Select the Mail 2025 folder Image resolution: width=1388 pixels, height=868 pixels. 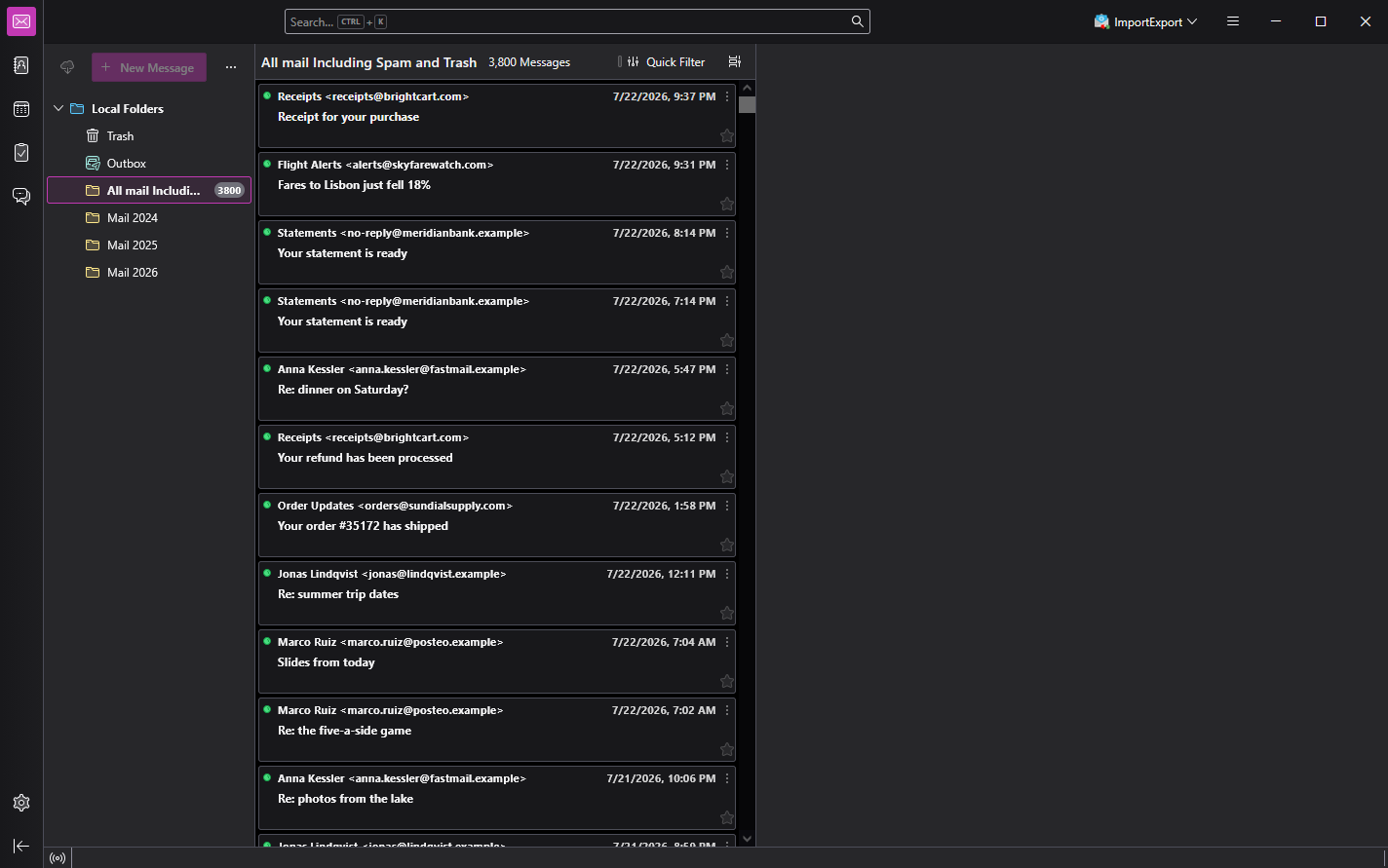pos(149,245)
